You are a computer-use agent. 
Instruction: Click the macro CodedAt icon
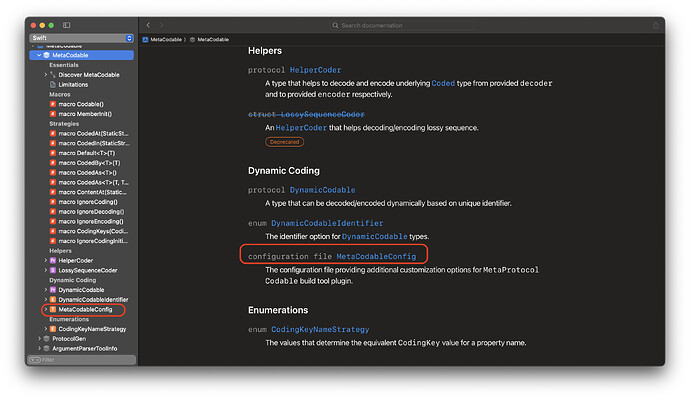tap(53, 133)
